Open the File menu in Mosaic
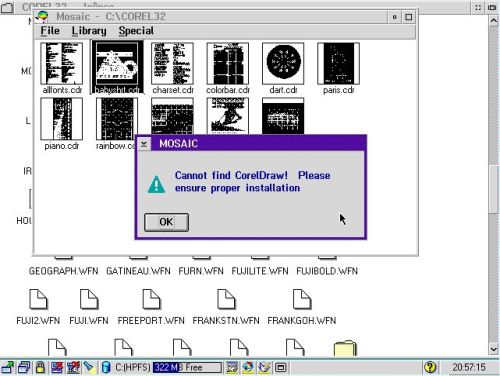The image size is (500, 376). 50,31
